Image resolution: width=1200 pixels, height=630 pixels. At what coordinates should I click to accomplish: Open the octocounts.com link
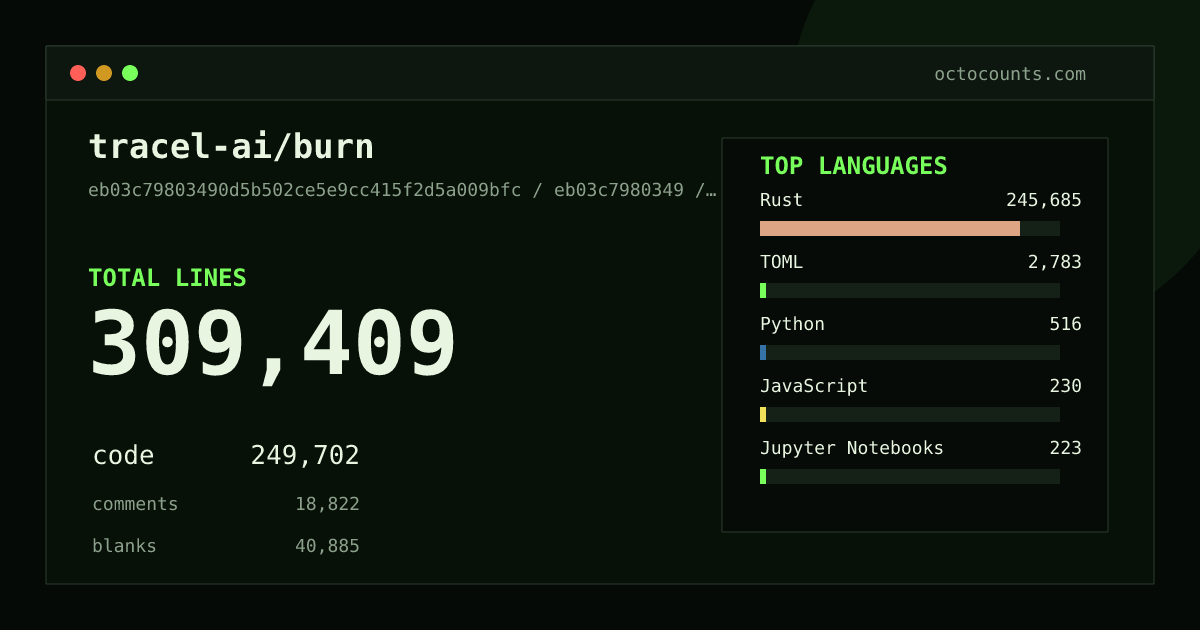[x=1010, y=74]
